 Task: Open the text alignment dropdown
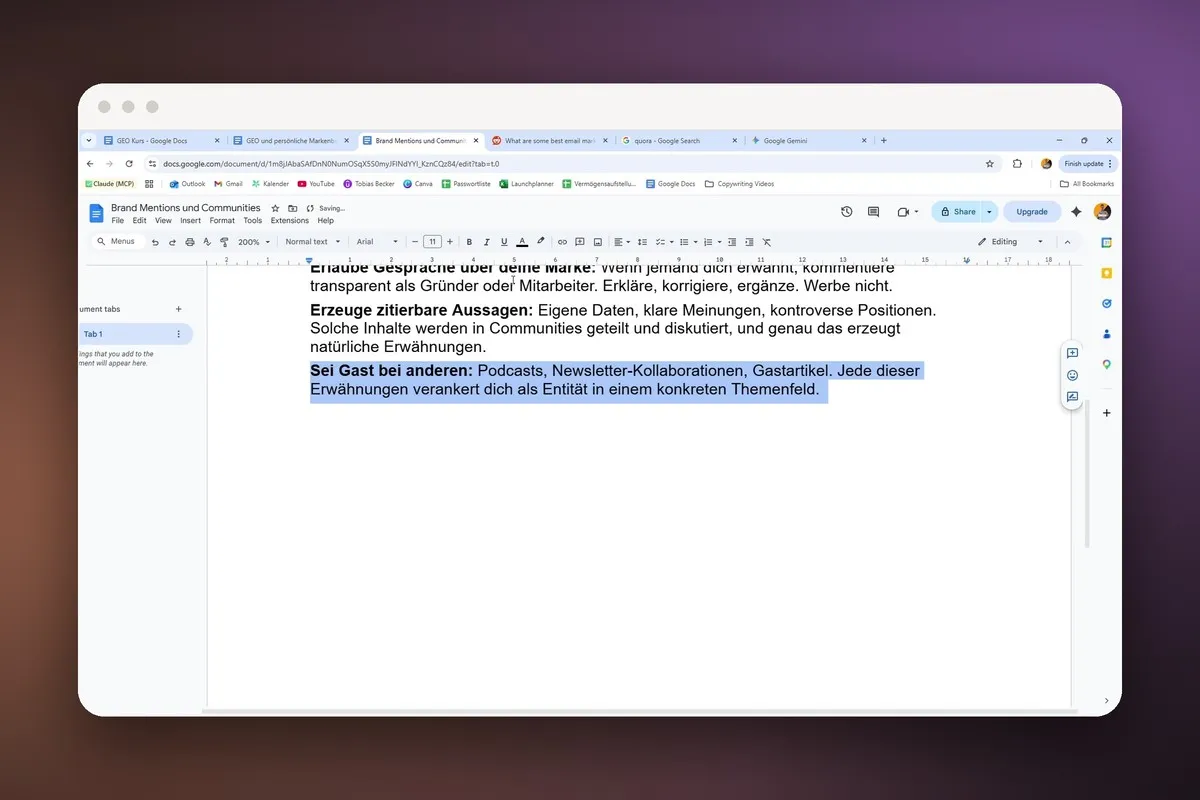point(622,242)
